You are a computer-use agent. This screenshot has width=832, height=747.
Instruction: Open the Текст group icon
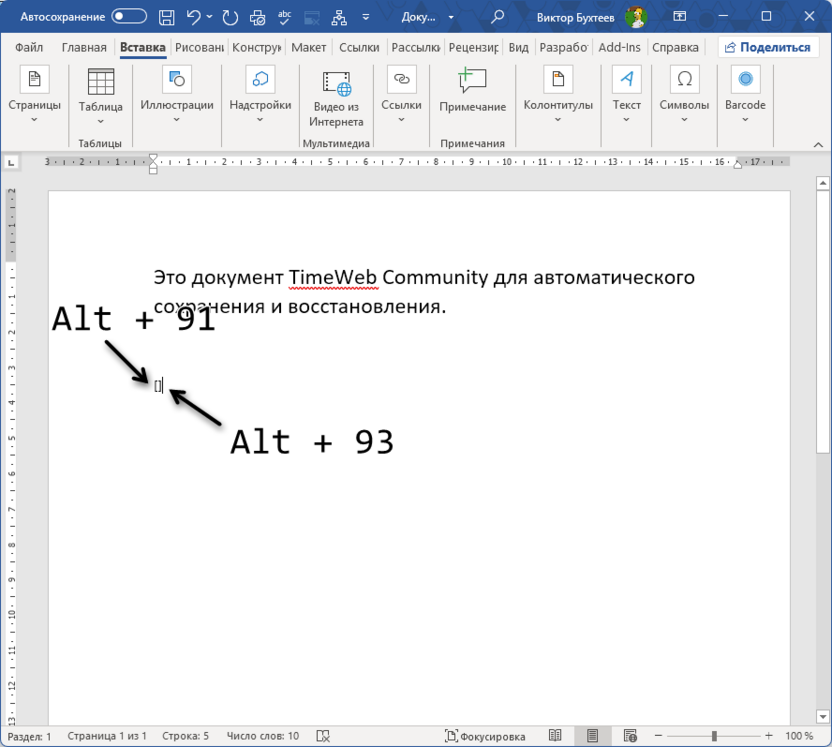[627, 80]
